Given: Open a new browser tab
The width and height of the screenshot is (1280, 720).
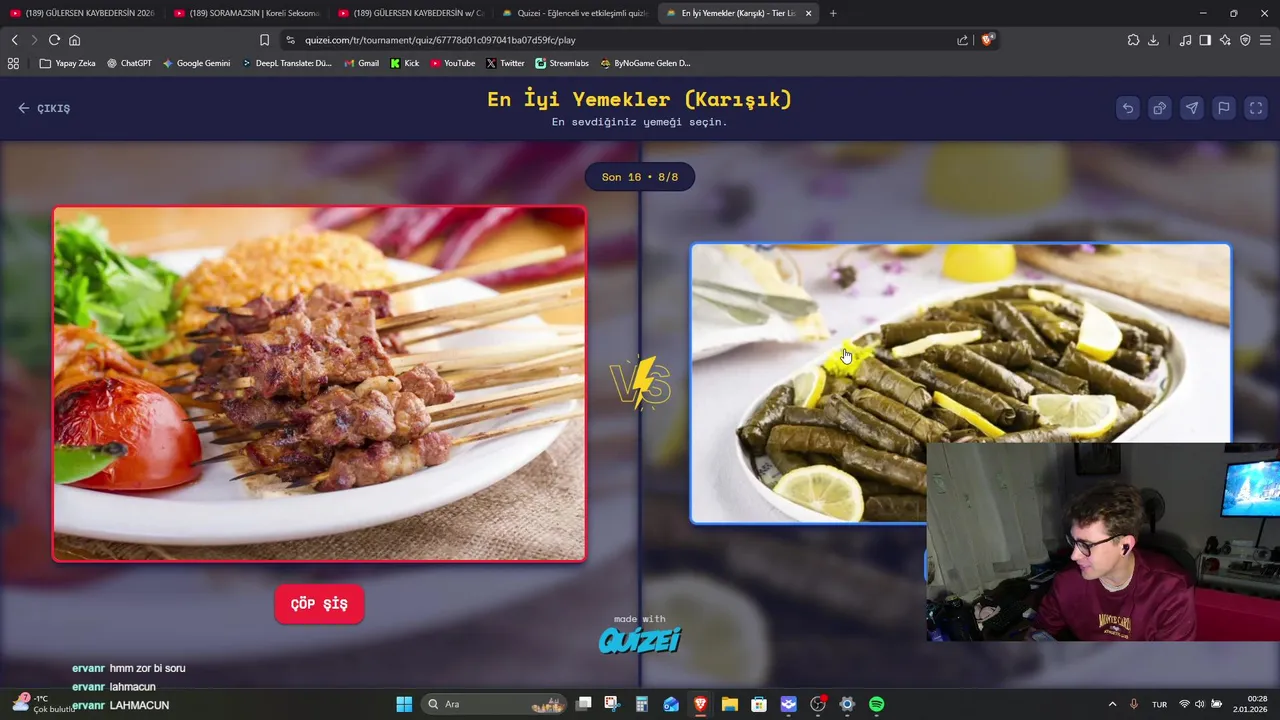Looking at the screenshot, I should click(x=833, y=13).
